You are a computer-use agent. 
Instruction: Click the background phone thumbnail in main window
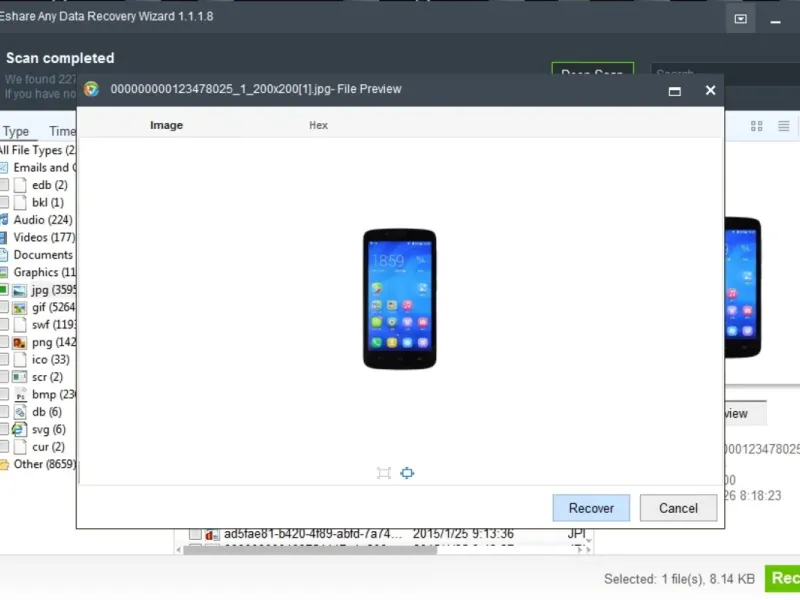click(743, 287)
